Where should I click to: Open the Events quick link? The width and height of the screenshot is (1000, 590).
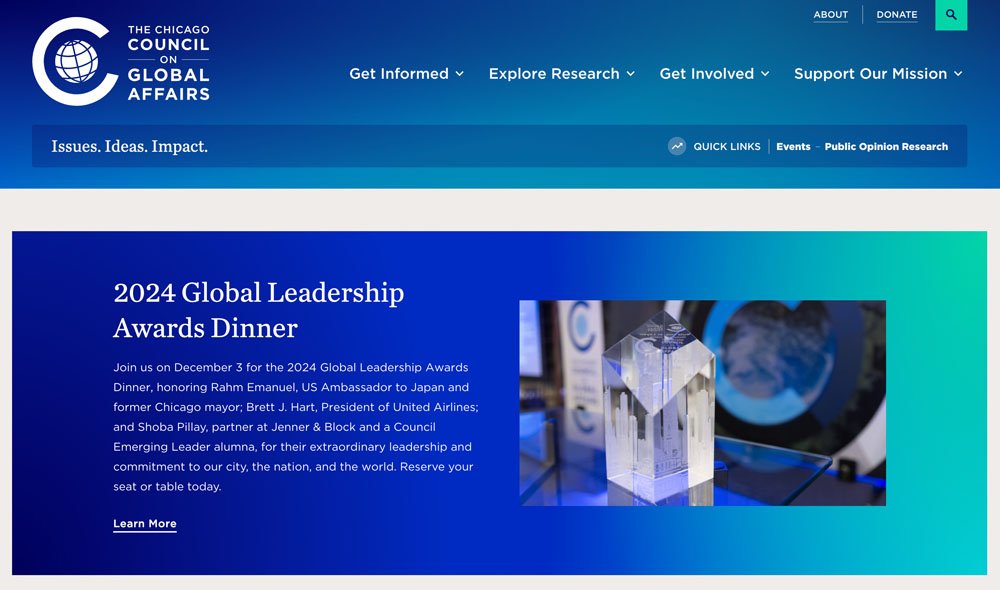[x=793, y=147]
